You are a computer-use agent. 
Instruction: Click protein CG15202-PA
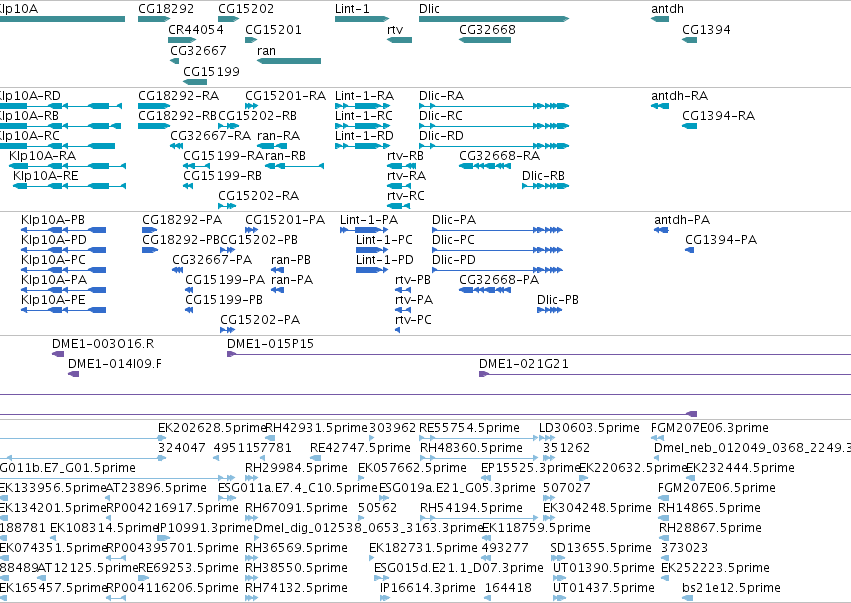pyautogui.click(x=227, y=330)
